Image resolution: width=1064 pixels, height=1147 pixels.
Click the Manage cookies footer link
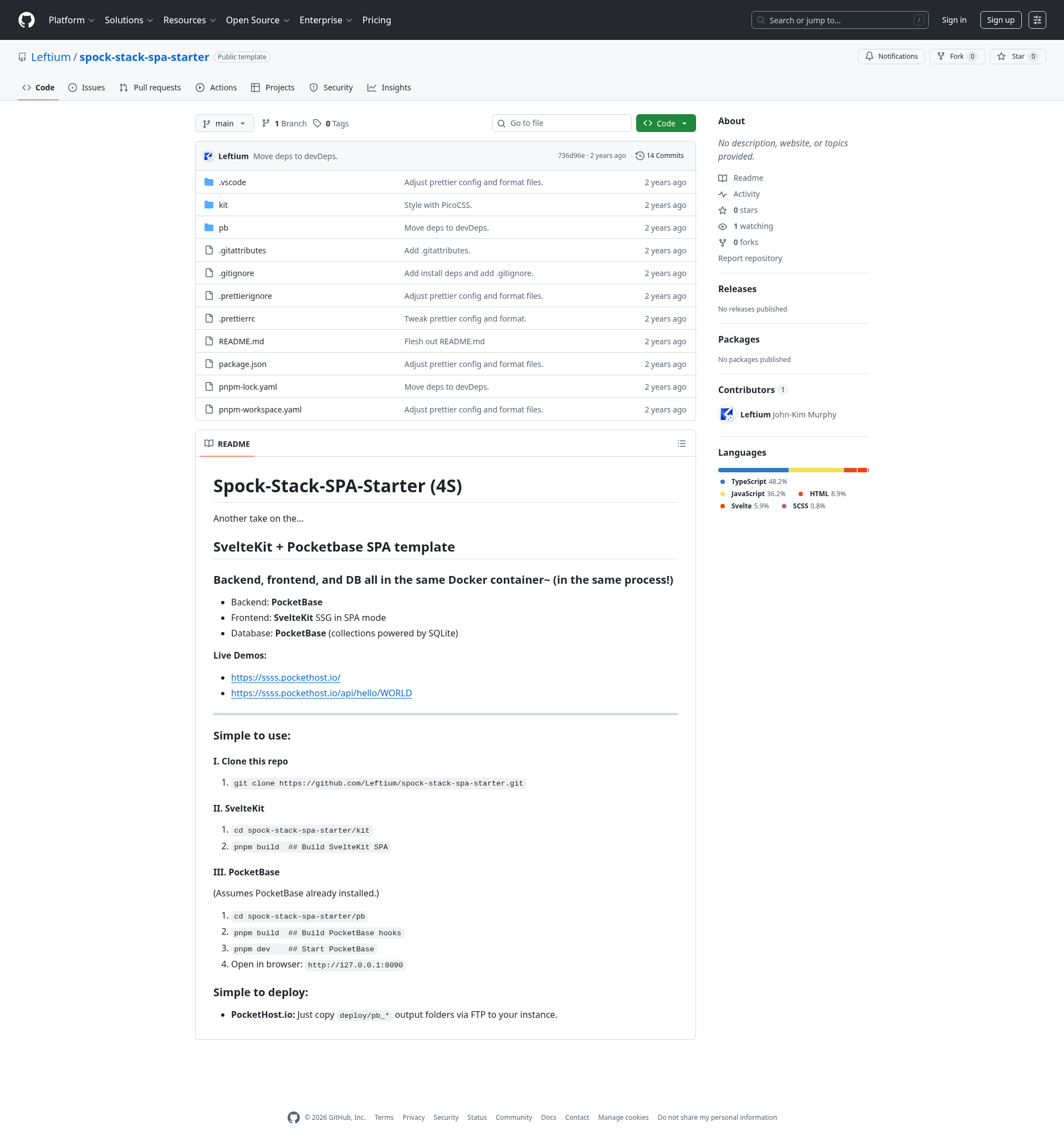pyautogui.click(x=623, y=1117)
